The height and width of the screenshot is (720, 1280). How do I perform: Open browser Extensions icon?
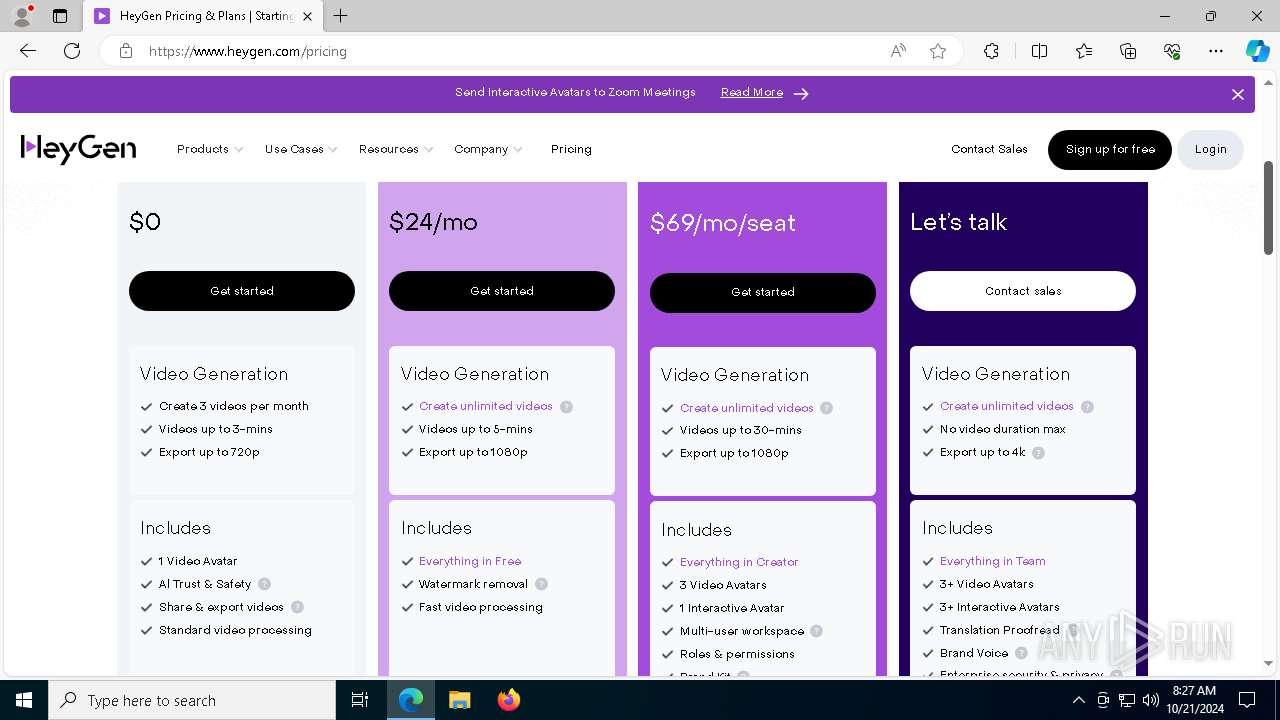[x=991, y=51]
